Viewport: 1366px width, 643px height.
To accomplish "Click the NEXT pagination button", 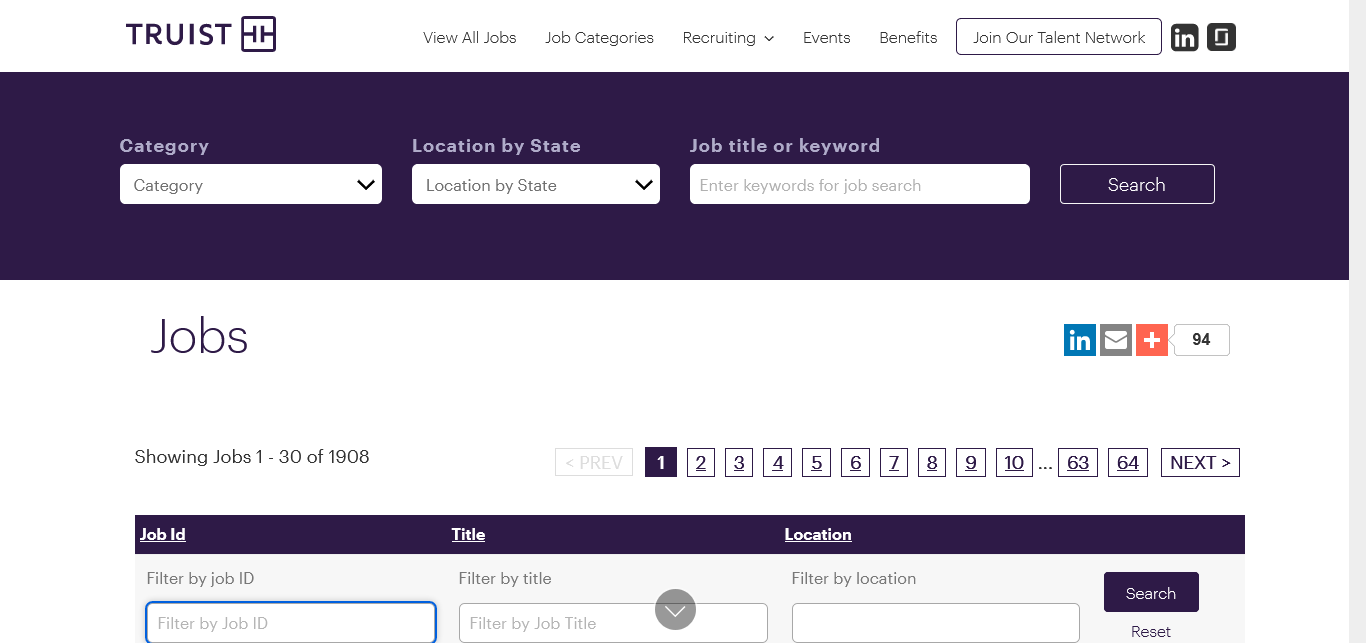I will pyautogui.click(x=1200, y=462).
